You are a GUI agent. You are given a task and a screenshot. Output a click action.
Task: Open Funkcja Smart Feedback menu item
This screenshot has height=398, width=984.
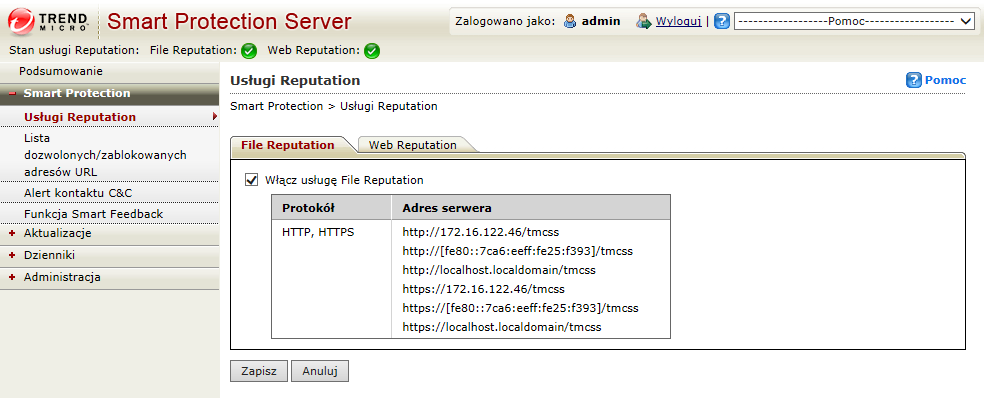click(x=94, y=214)
